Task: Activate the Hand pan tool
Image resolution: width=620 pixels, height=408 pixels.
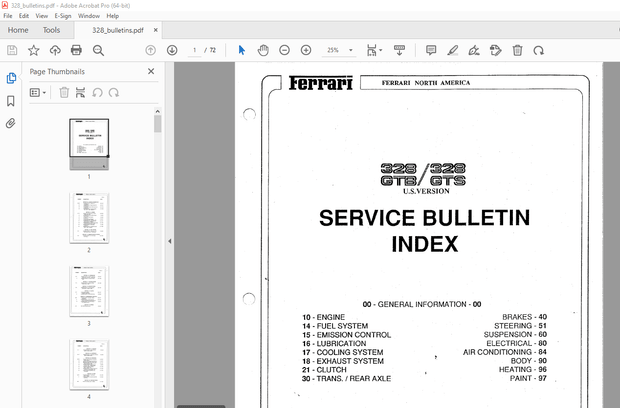Action: point(263,50)
